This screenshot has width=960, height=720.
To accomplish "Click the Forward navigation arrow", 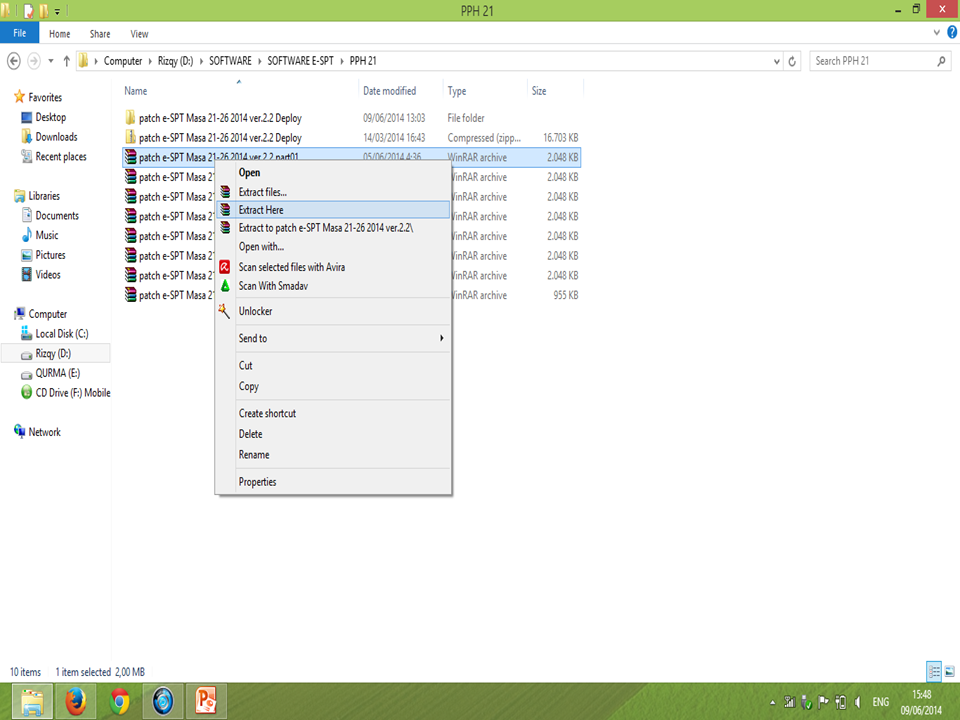I will coord(34,61).
